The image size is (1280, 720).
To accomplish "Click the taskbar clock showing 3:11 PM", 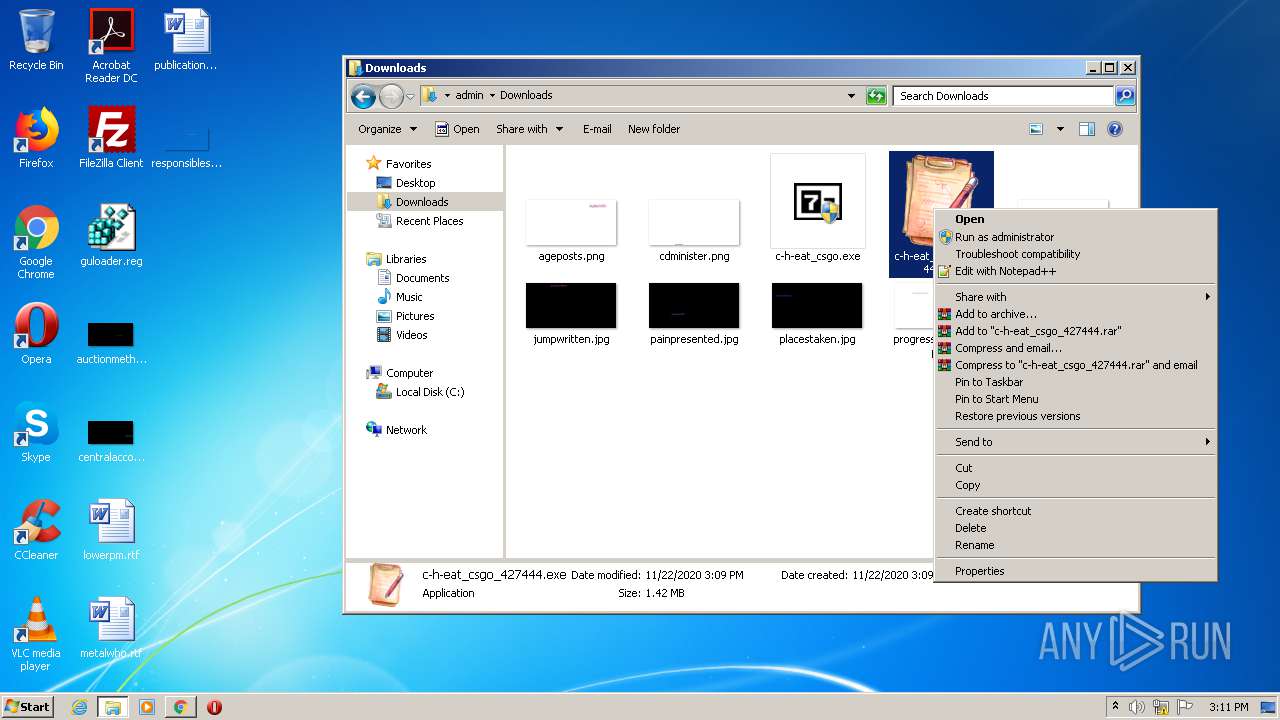I will [1228, 707].
